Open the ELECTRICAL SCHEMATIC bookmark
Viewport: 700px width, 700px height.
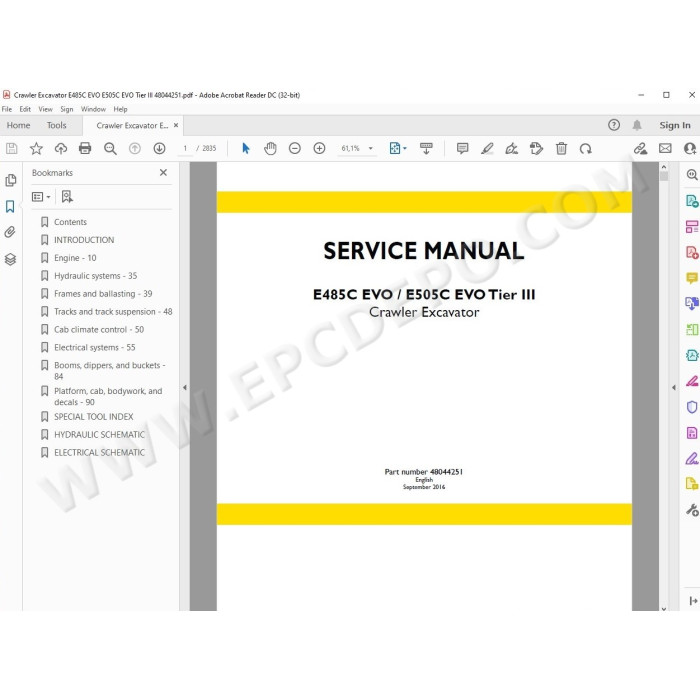tap(100, 452)
